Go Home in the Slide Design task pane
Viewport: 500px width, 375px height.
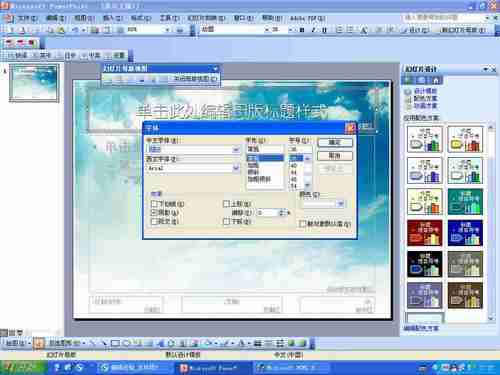(436, 80)
